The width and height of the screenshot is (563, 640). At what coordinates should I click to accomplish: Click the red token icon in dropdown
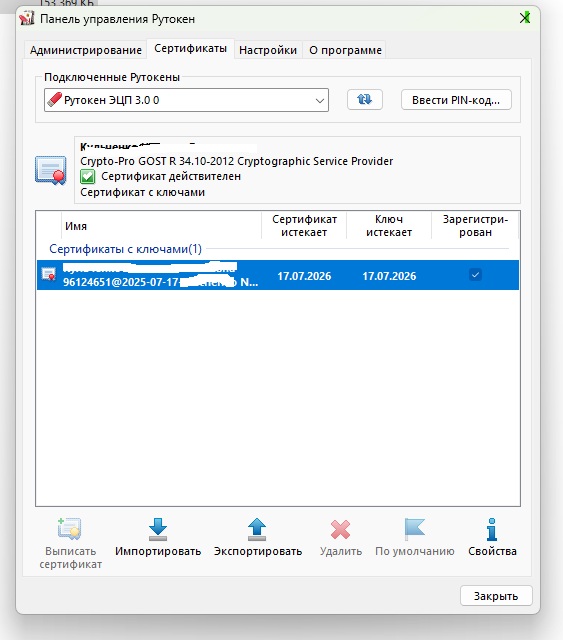pos(54,100)
